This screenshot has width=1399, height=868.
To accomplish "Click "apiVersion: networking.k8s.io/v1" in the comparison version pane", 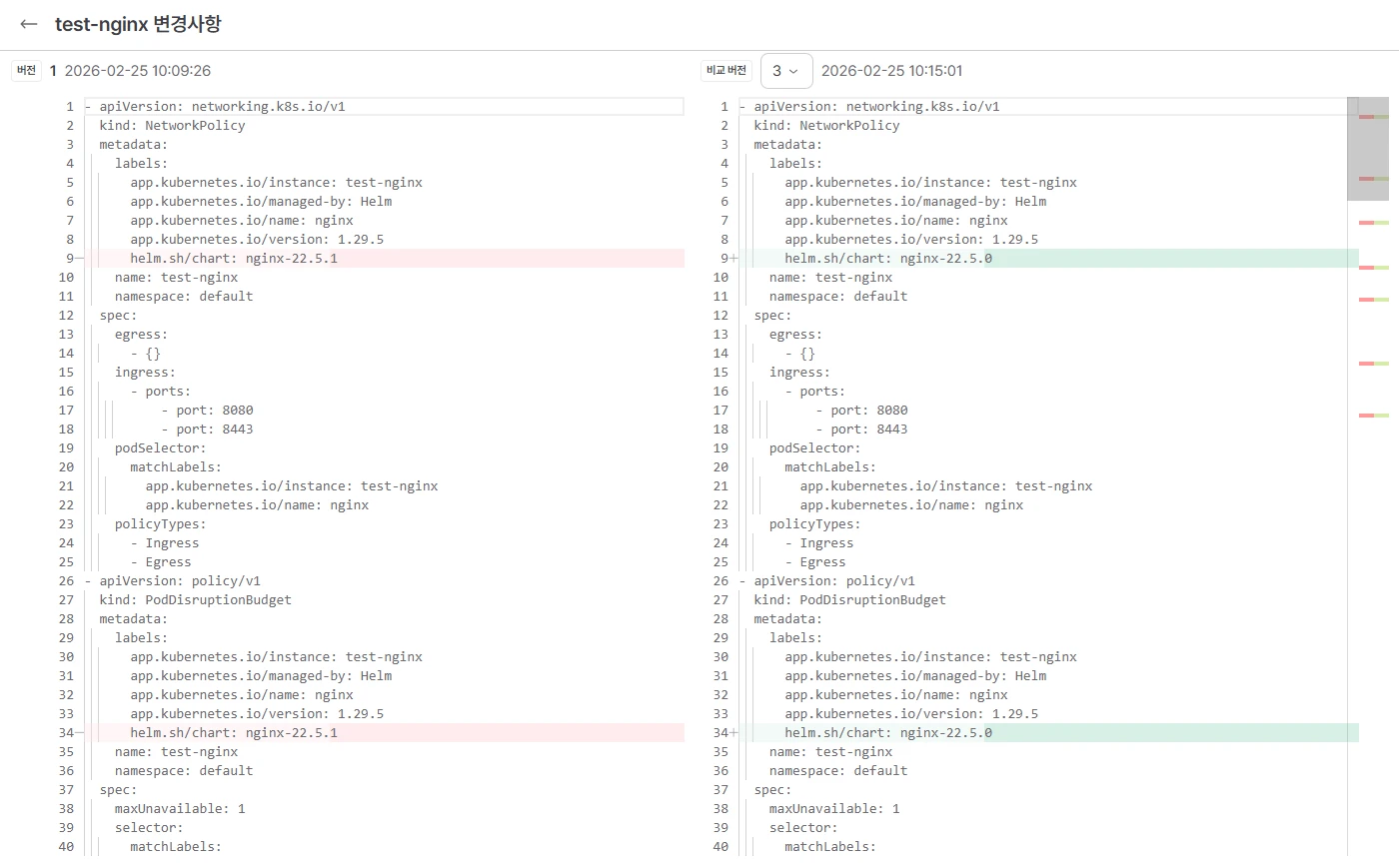I will [x=876, y=107].
